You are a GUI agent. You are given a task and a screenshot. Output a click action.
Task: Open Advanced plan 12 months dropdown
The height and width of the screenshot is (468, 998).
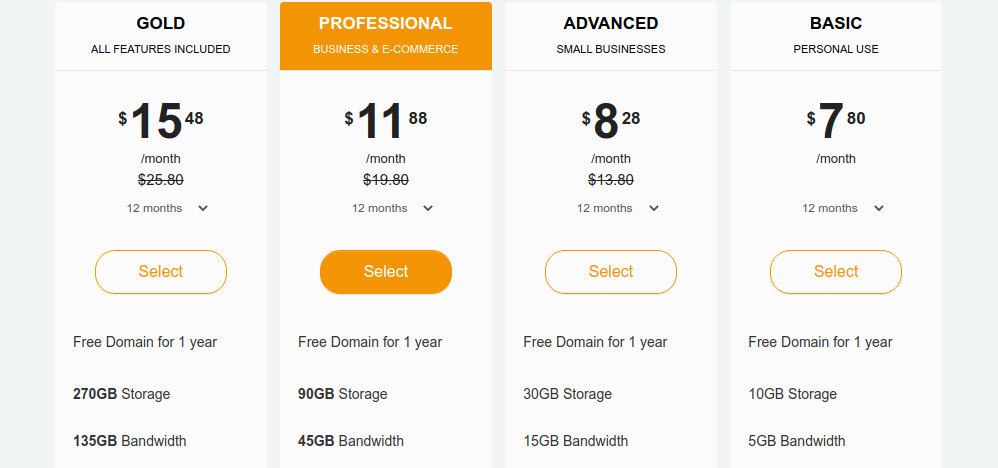point(617,208)
